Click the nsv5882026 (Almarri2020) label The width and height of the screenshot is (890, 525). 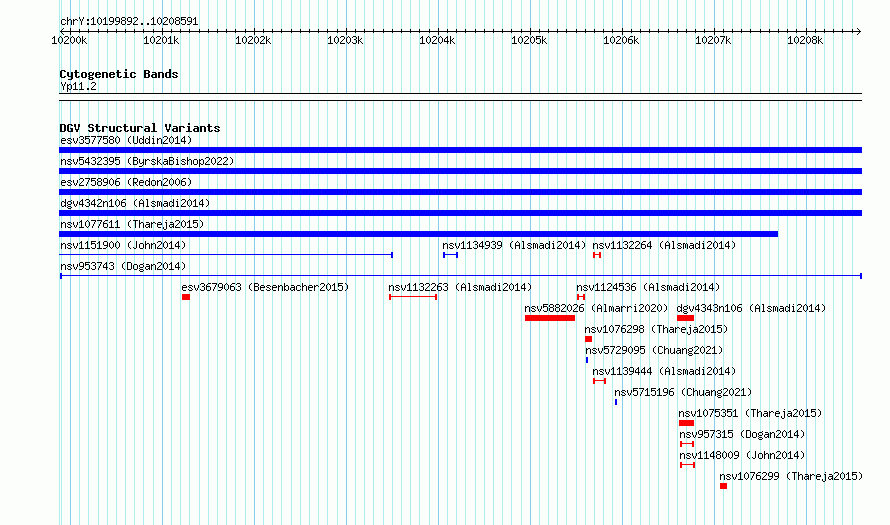(596, 308)
